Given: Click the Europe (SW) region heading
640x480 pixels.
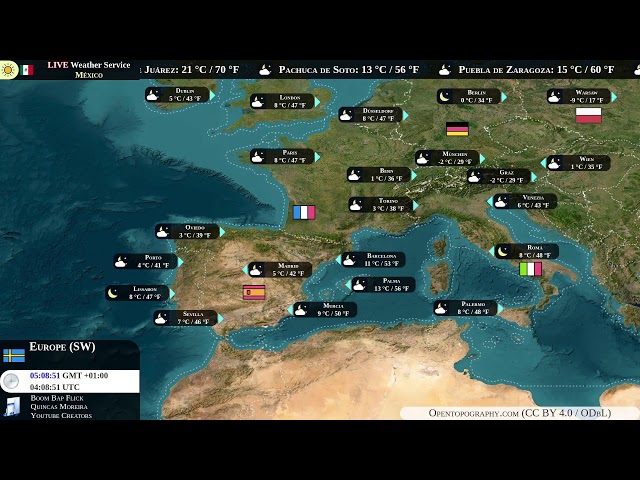Looking at the screenshot, I should (62, 347).
